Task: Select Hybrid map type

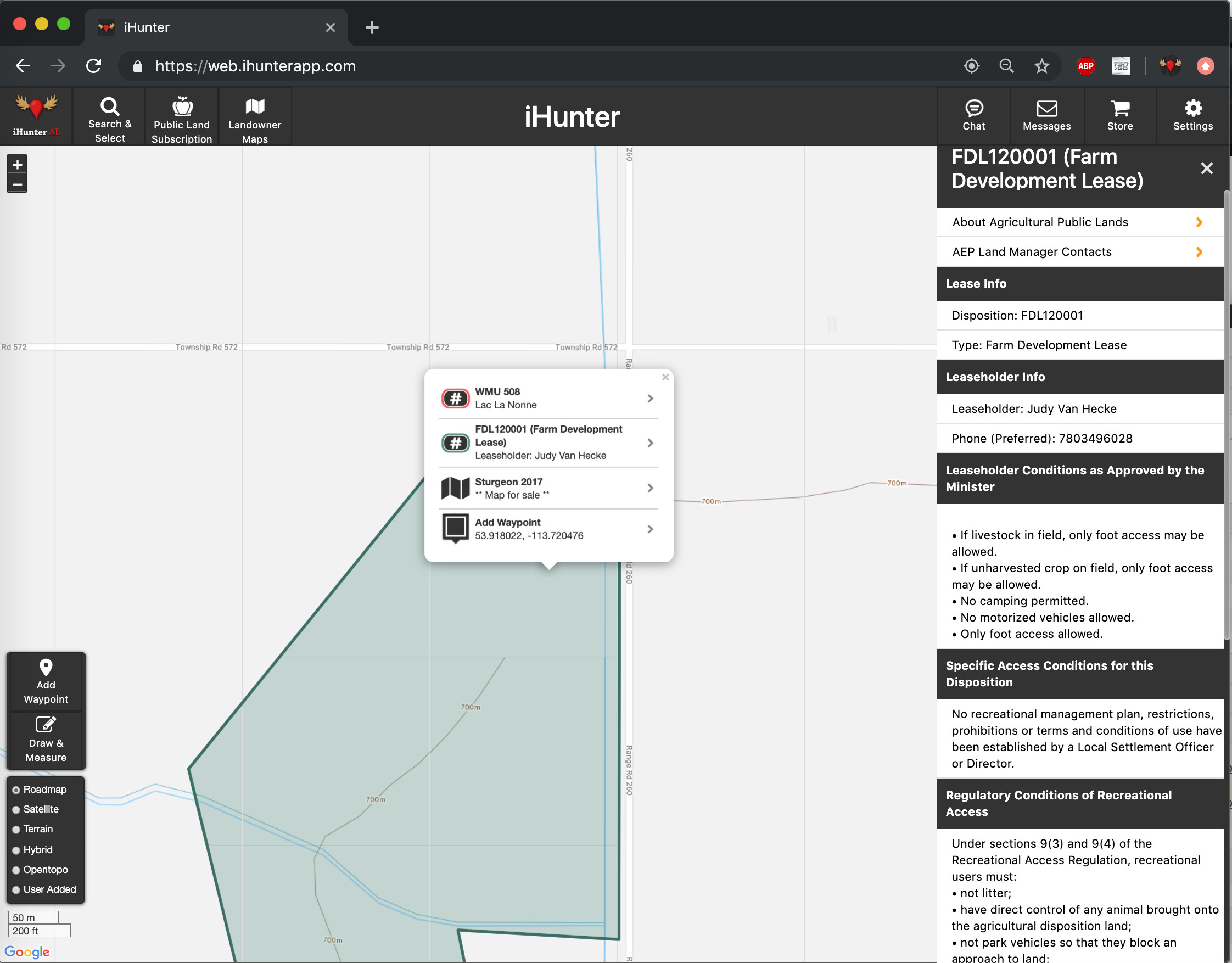Action: pos(16,850)
